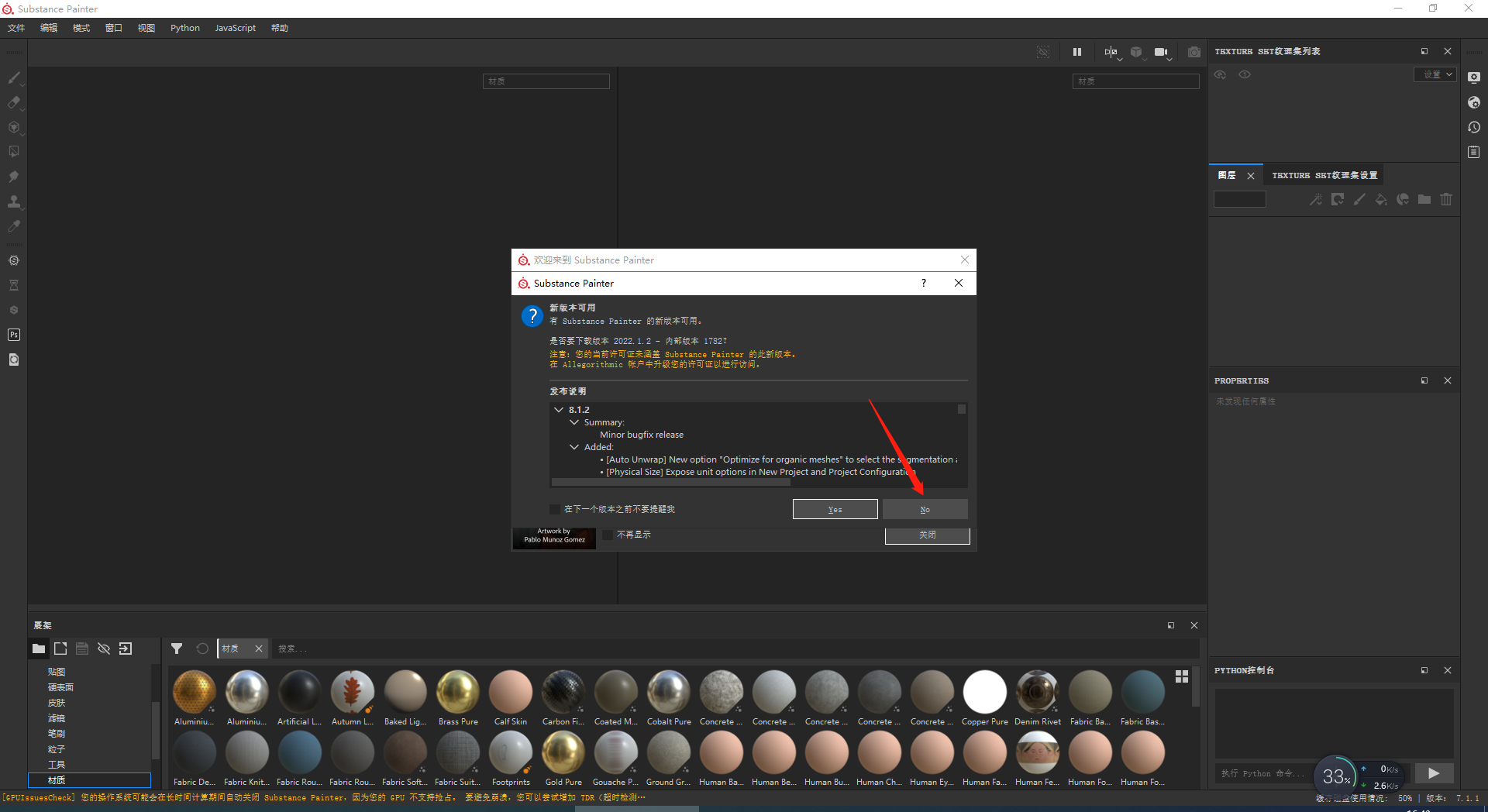Open the 设置 dropdown in Texture Set list
Image resolution: width=1488 pixels, height=812 pixels.
coord(1435,74)
